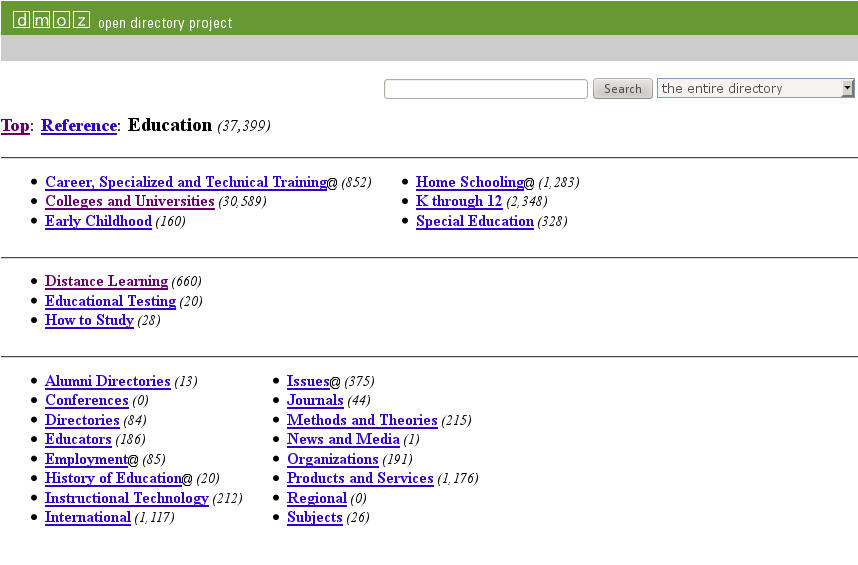The image size is (858, 565).
Task: Select the Early Childhood category
Action: (x=98, y=222)
